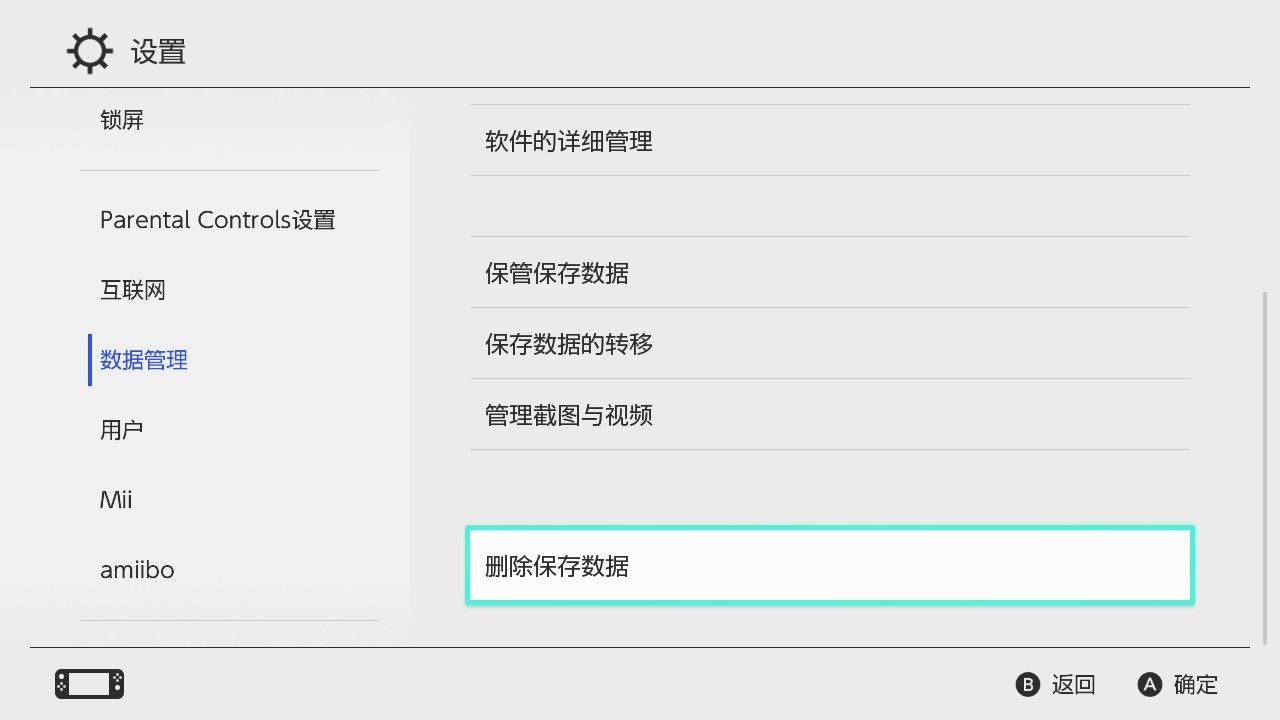Open amiibo settings
The width and height of the screenshot is (1280, 720).
pyautogui.click(x=137, y=570)
